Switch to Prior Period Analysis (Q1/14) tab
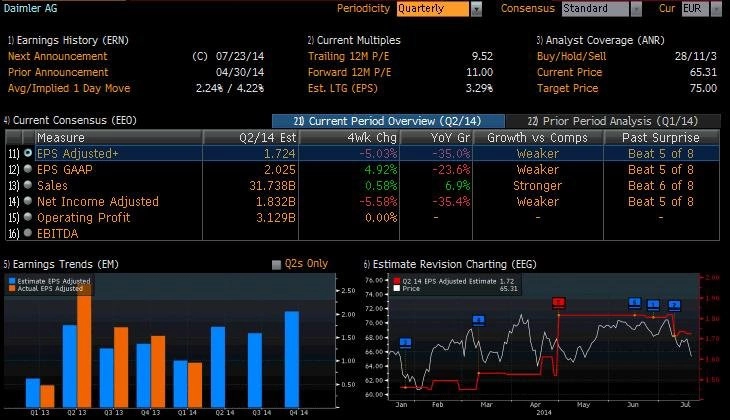 (x=613, y=121)
